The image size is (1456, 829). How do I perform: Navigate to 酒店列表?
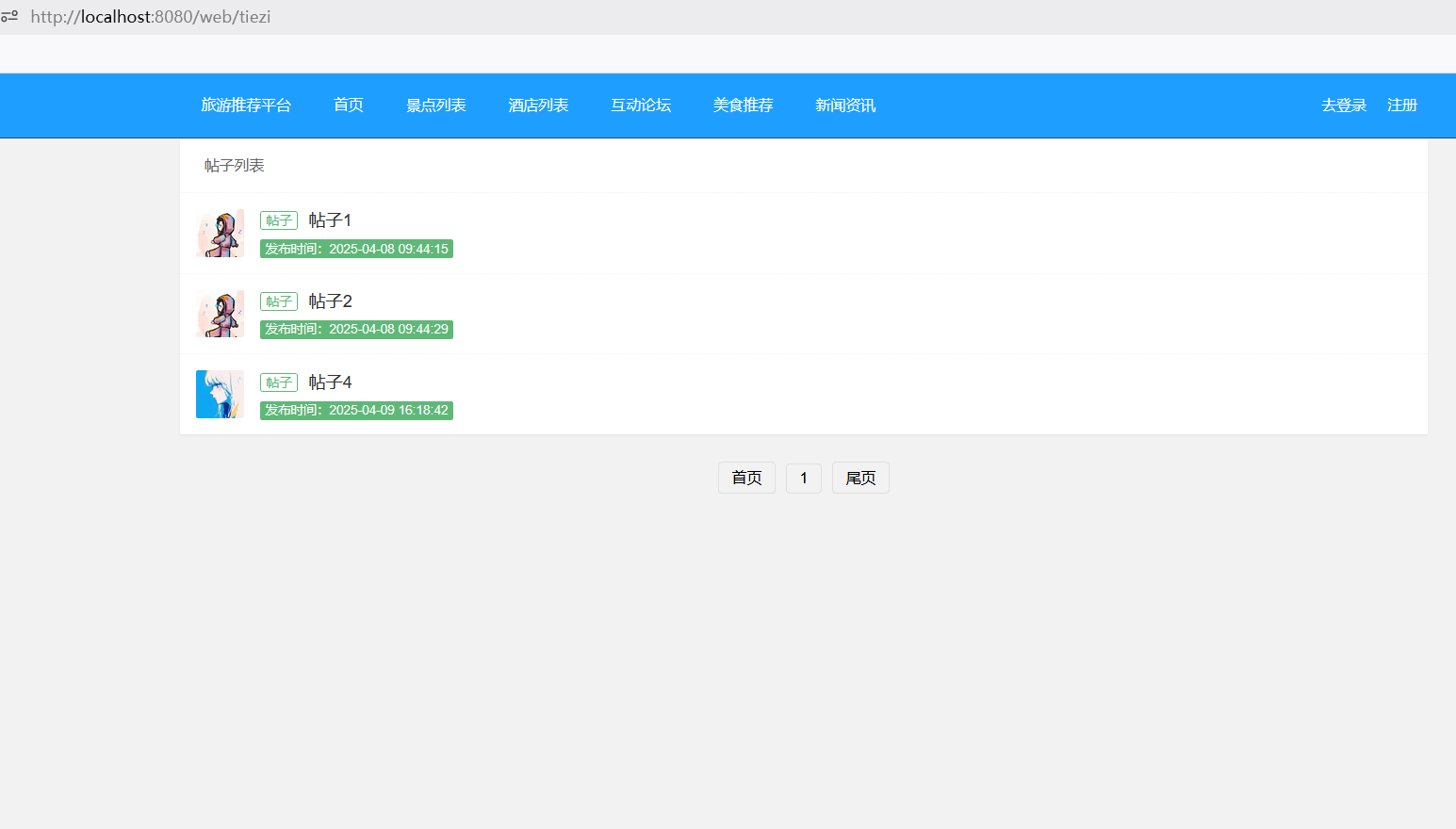pyautogui.click(x=538, y=106)
